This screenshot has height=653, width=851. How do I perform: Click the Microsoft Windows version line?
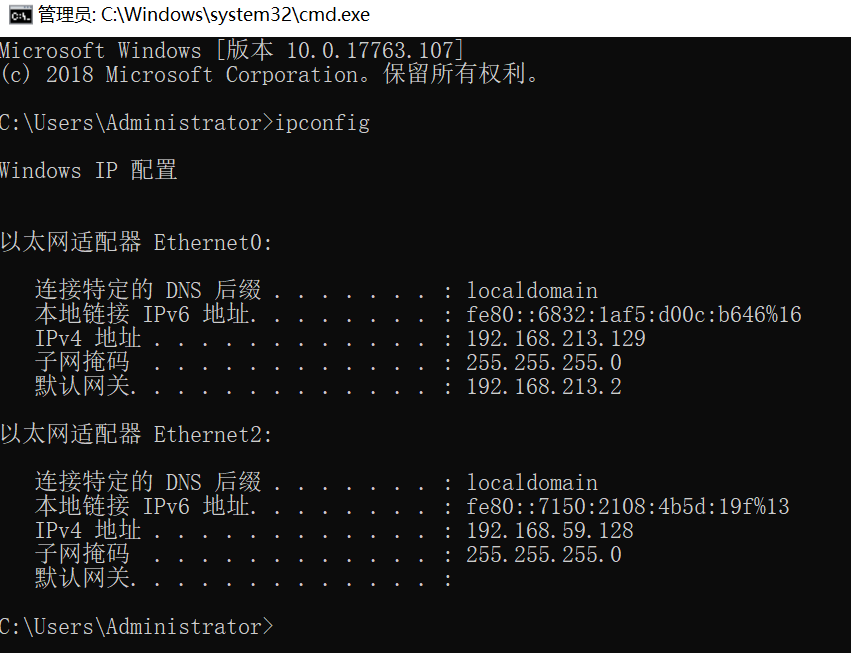click(231, 50)
